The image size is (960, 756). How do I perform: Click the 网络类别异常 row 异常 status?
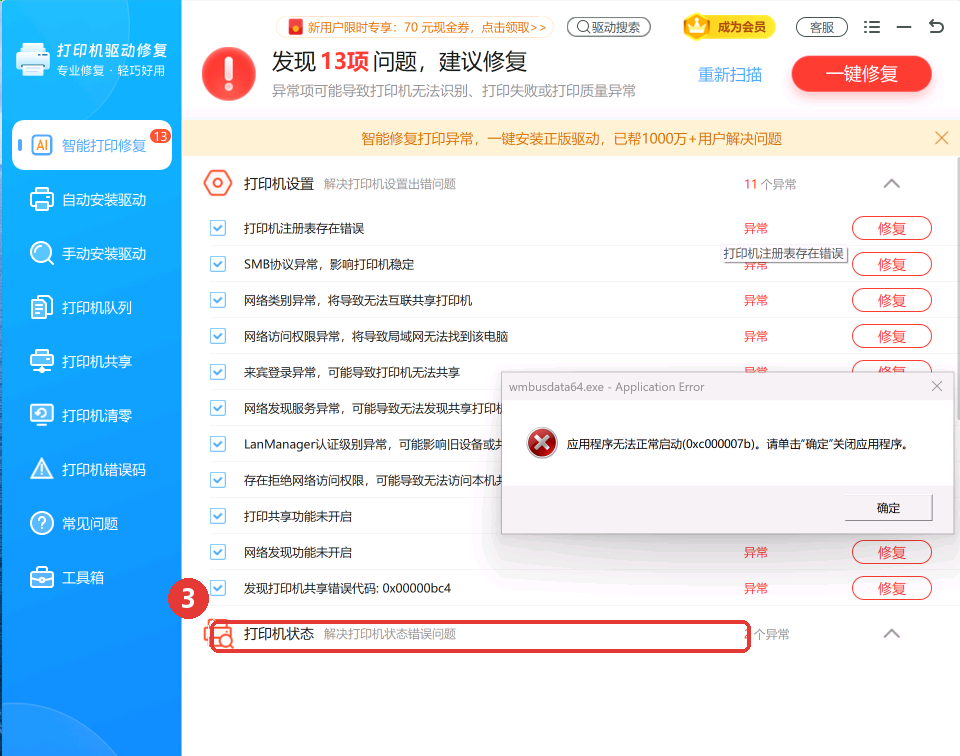(x=756, y=301)
